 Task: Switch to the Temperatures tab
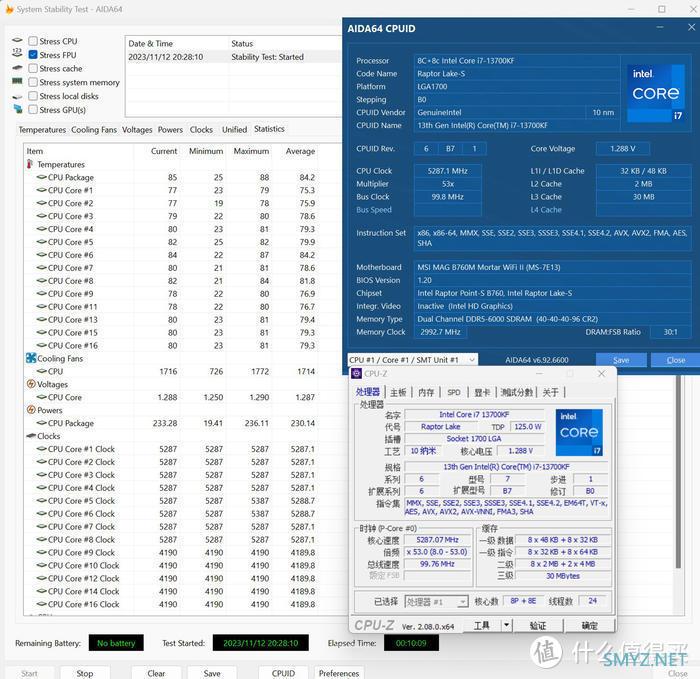(42, 130)
